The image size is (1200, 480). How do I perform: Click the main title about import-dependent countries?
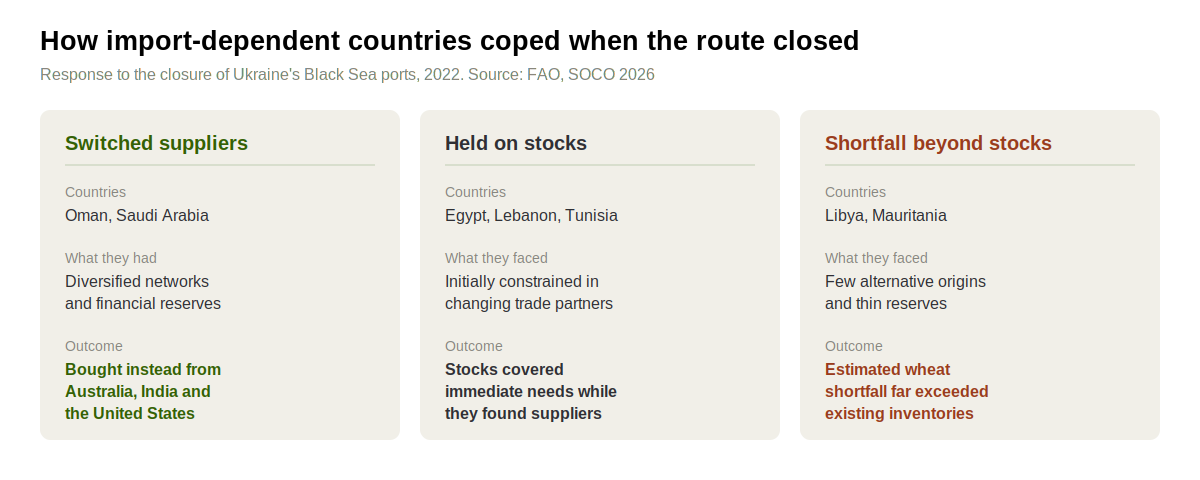pyautogui.click(x=449, y=41)
